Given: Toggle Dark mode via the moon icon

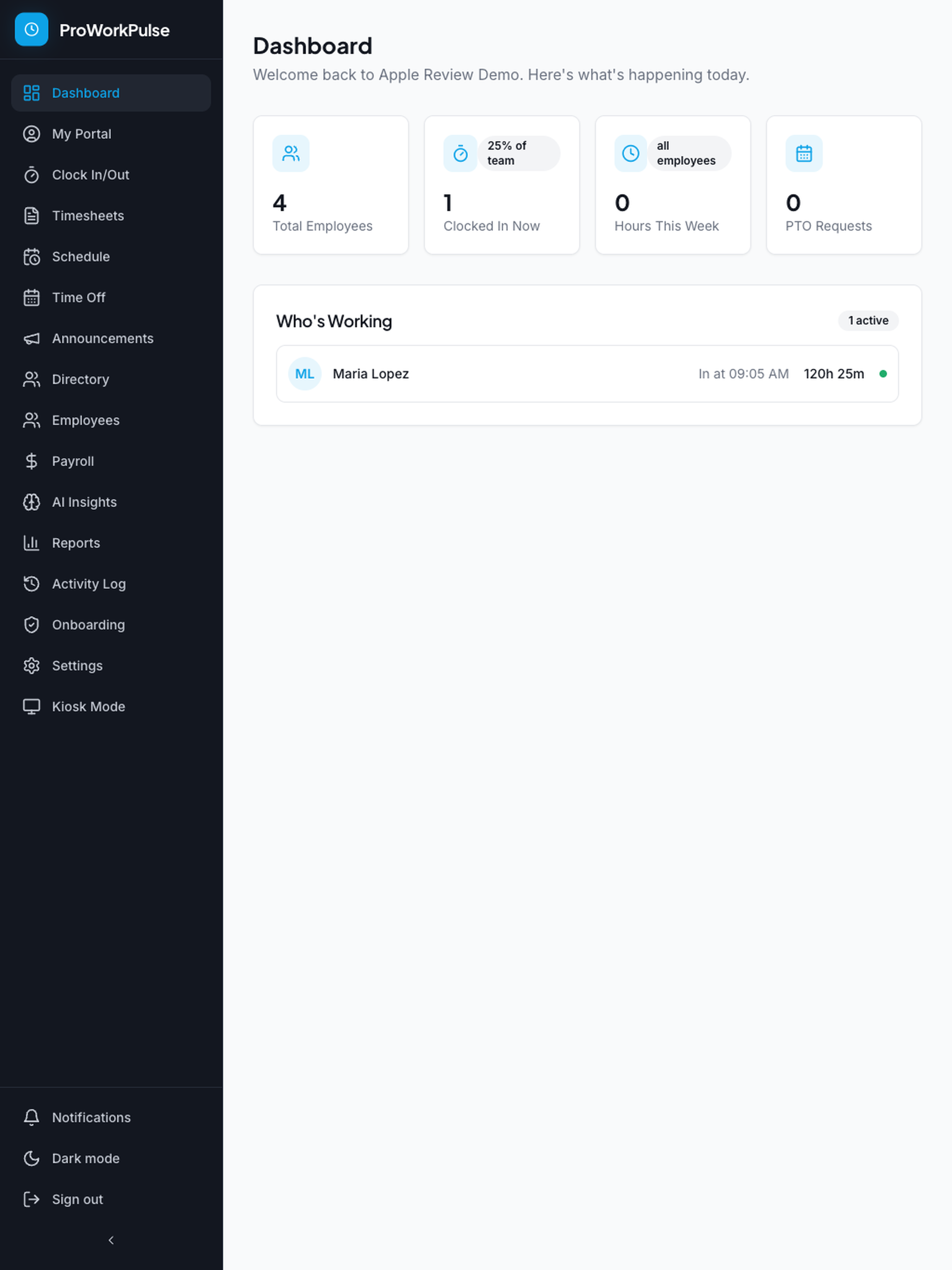Looking at the screenshot, I should (32, 1158).
